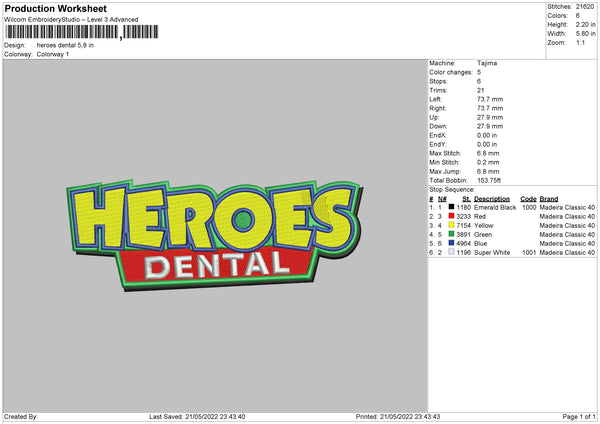600x424 pixels.
Task: Click the 'Description' column header
Action: click(x=492, y=199)
